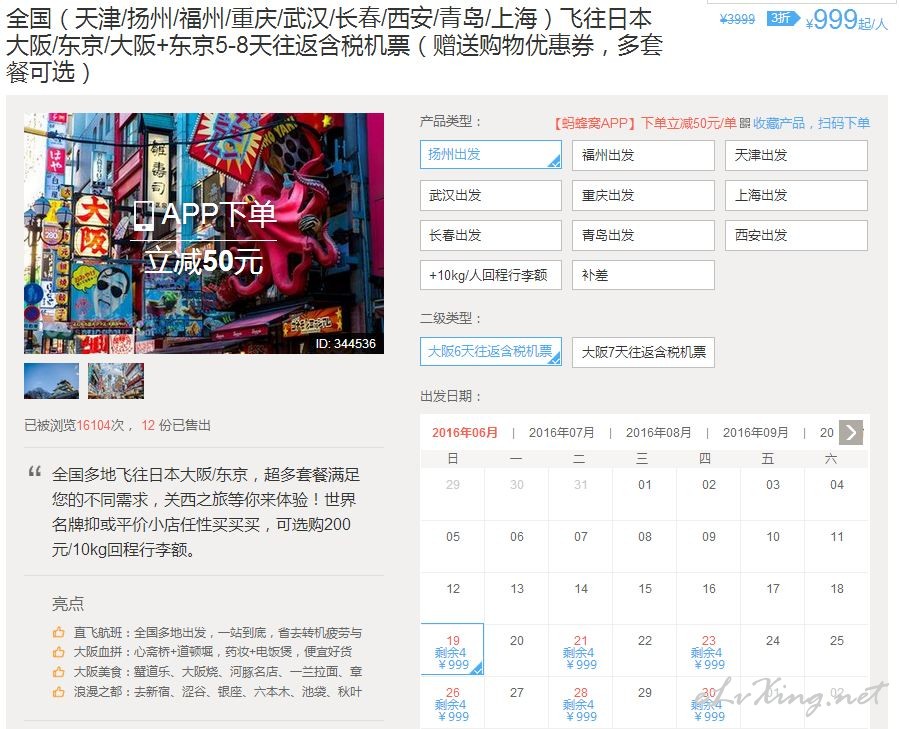This screenshot has height=729, width=899.
Task: Show next months with the arrow
Action: point(851,432)
